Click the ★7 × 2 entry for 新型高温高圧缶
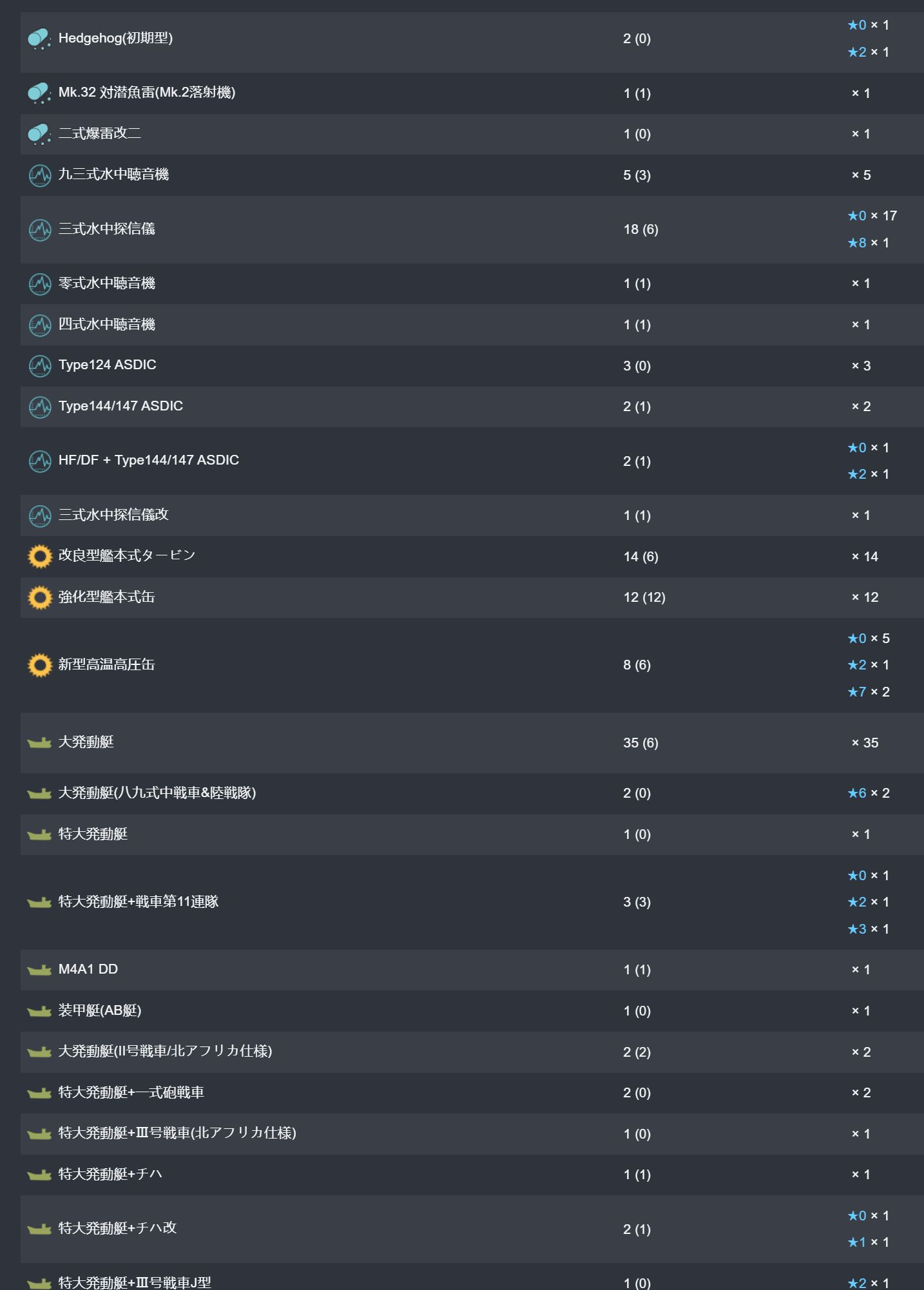 (868, 691)
